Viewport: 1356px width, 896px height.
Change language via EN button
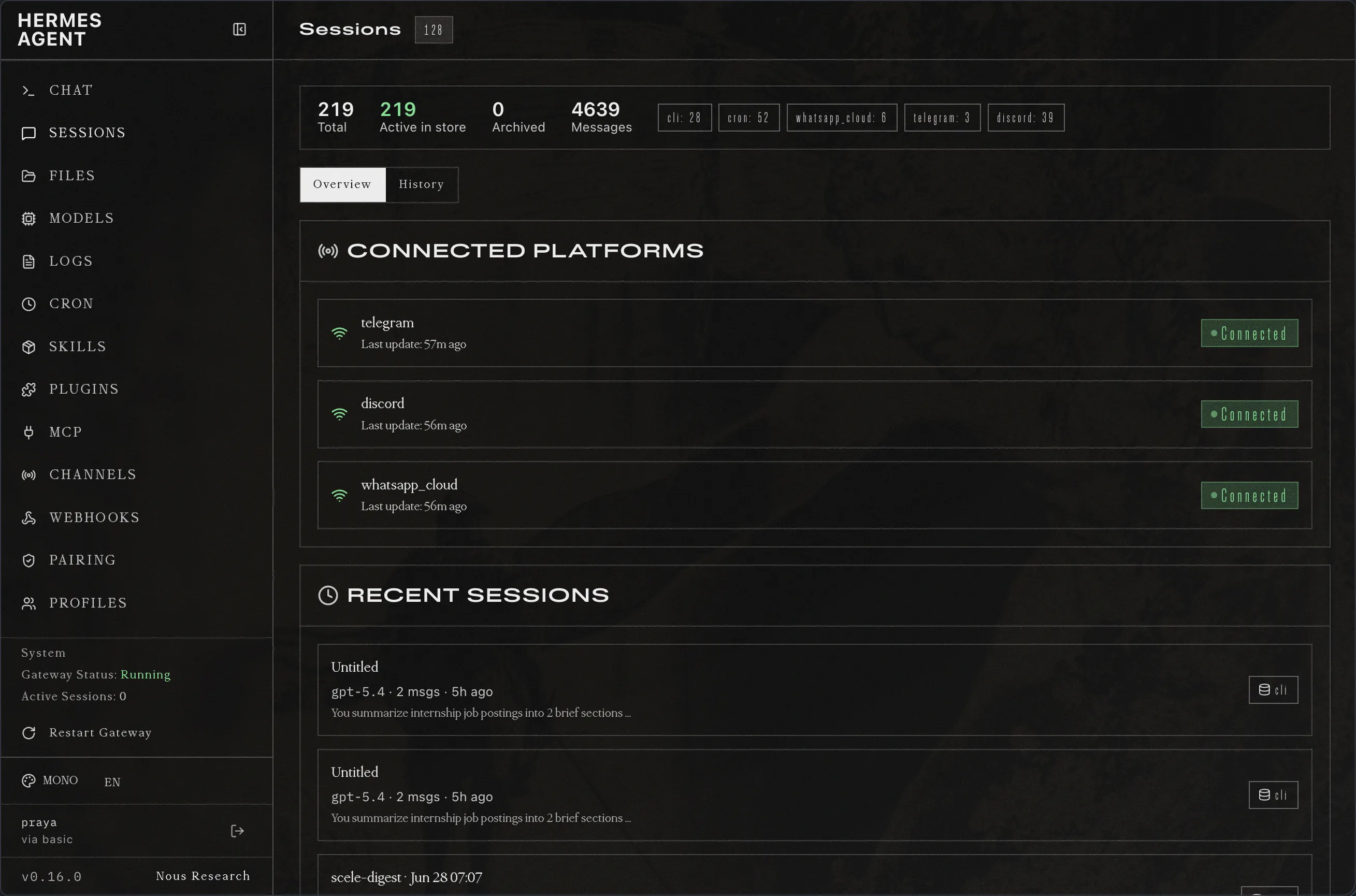click(112, 782)
